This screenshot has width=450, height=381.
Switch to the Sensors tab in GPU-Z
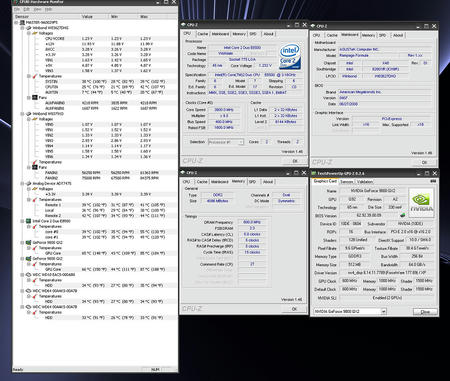pyautogui.click(x=346, y=182)
